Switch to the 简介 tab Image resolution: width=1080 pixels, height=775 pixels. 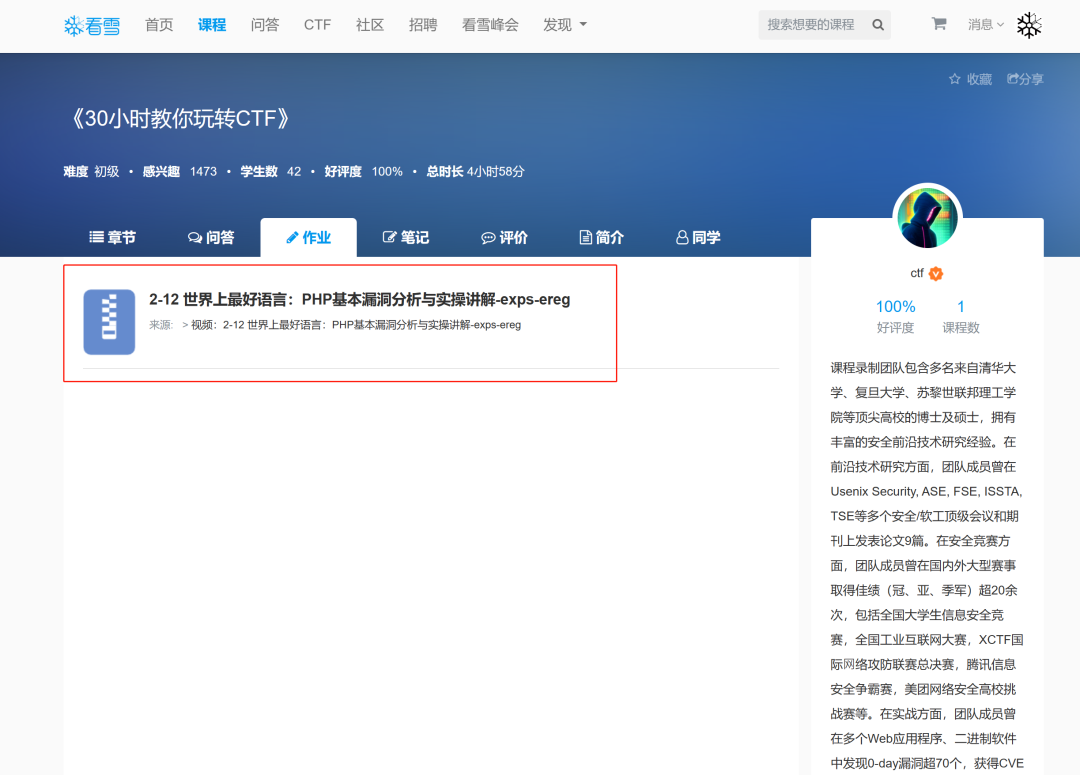point(601,238)
